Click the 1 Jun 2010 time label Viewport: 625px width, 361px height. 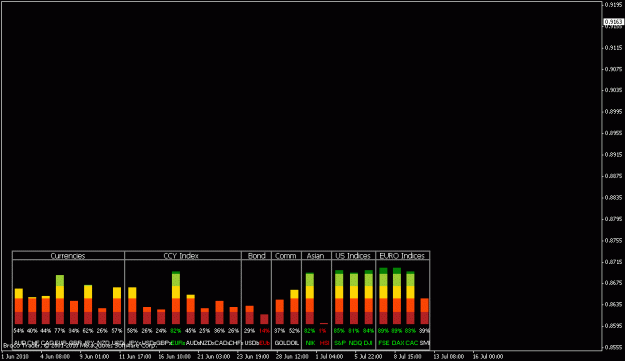(x=15, y=356)
